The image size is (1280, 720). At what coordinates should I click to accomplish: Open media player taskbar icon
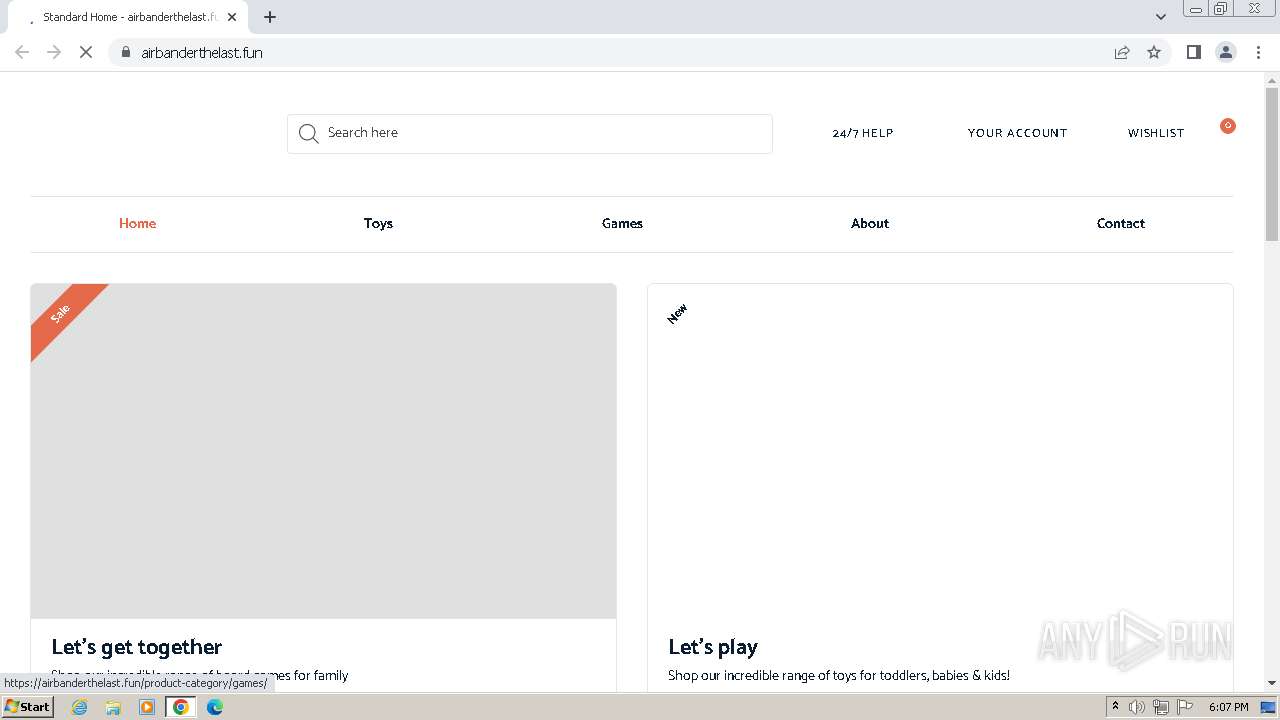(x=147, y=707)
